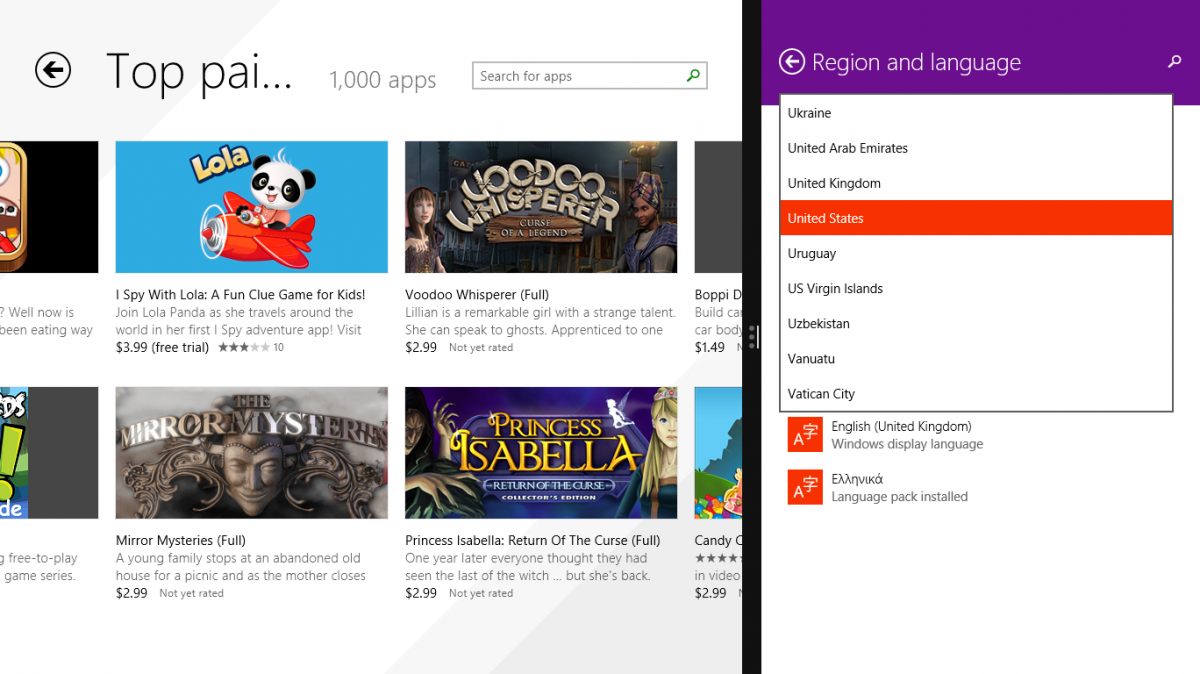The width and height of the screenshot is (1200, 674).
Task: Open I Spy With Lola app thumbnail
Action: (x=252, y=207)
